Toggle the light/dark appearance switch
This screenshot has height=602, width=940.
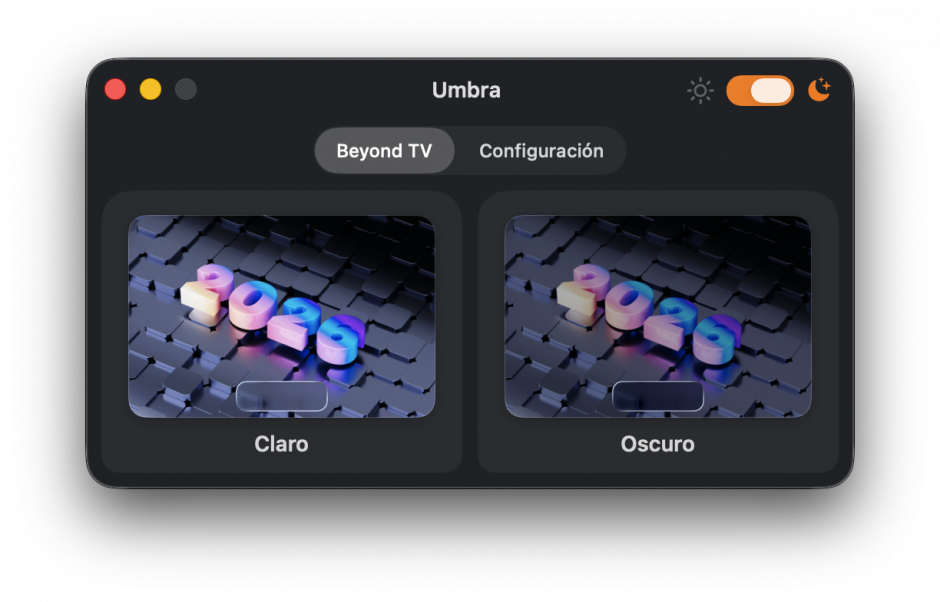760,91
